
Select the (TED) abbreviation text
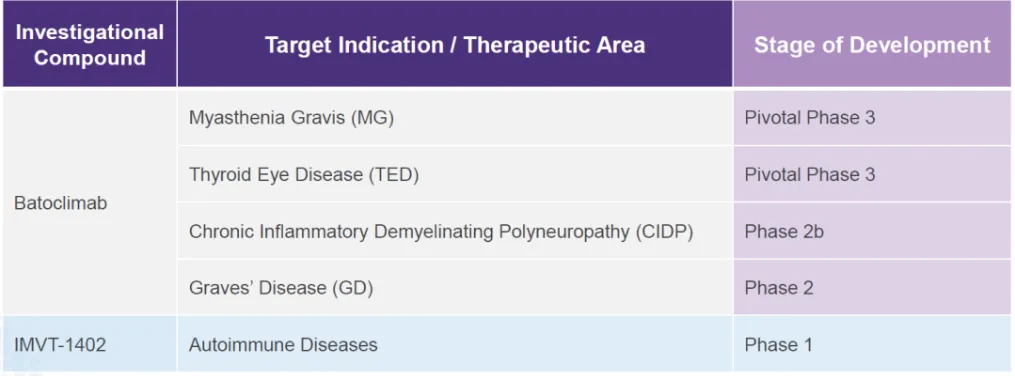pyautogui.click(x=393, y=175)
